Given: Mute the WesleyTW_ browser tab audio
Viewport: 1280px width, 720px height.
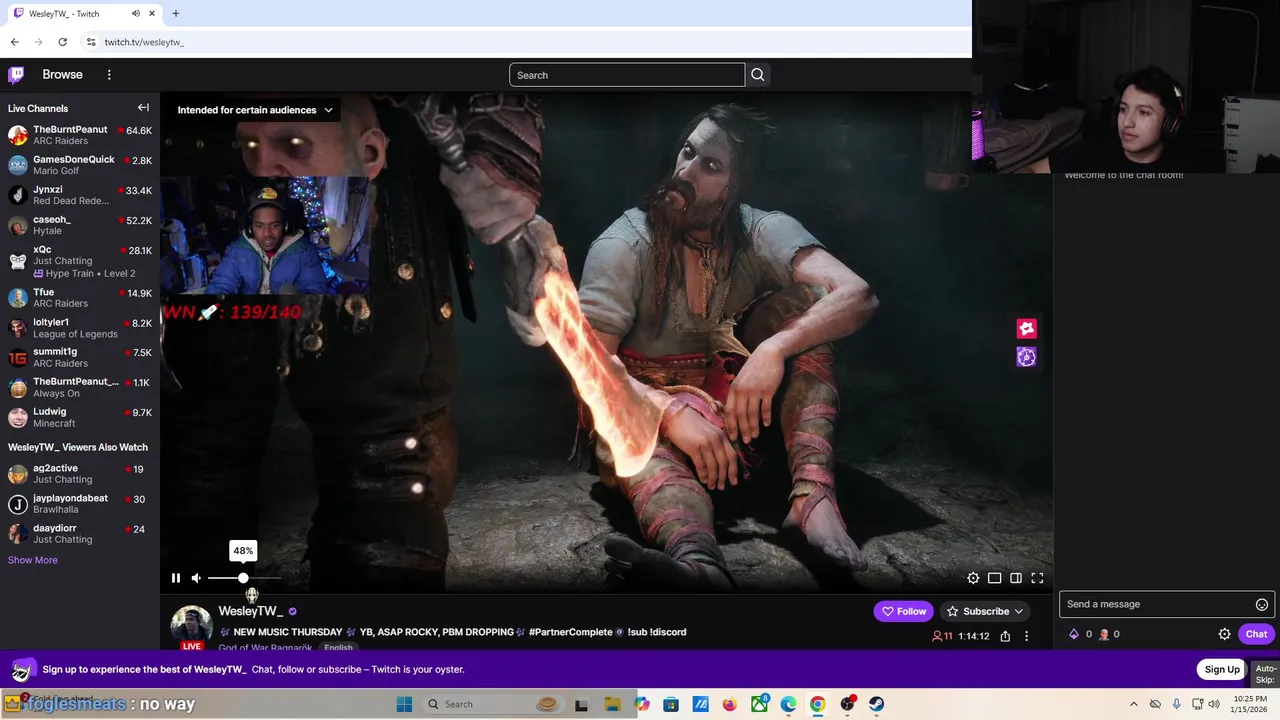Looking at the screenshot, I should 136,14.
